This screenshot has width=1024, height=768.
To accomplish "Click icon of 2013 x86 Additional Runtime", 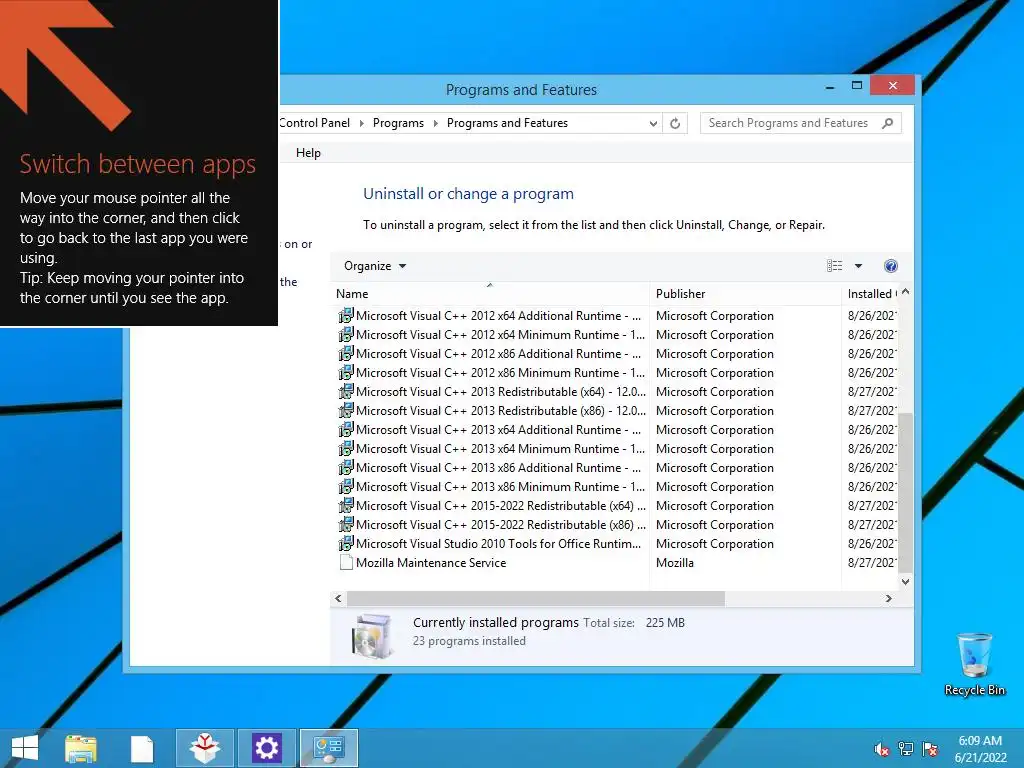I will tap(346, 467).
